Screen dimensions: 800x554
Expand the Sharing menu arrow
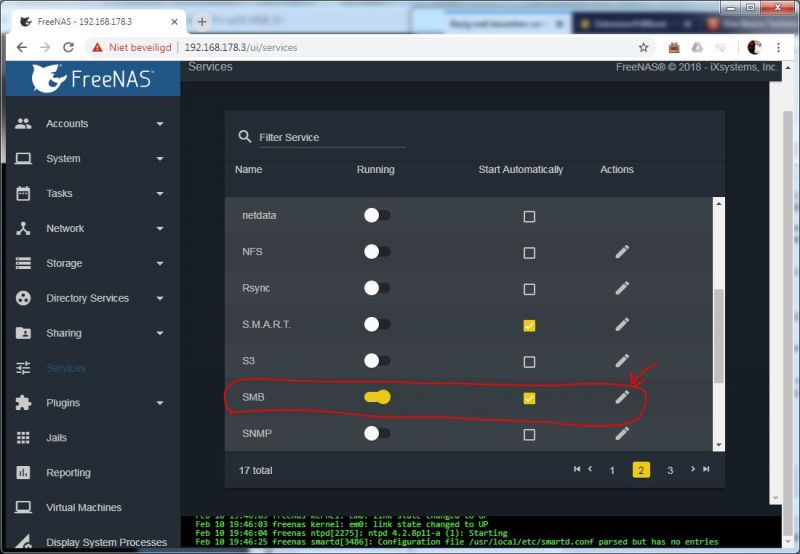pos(160,333)
